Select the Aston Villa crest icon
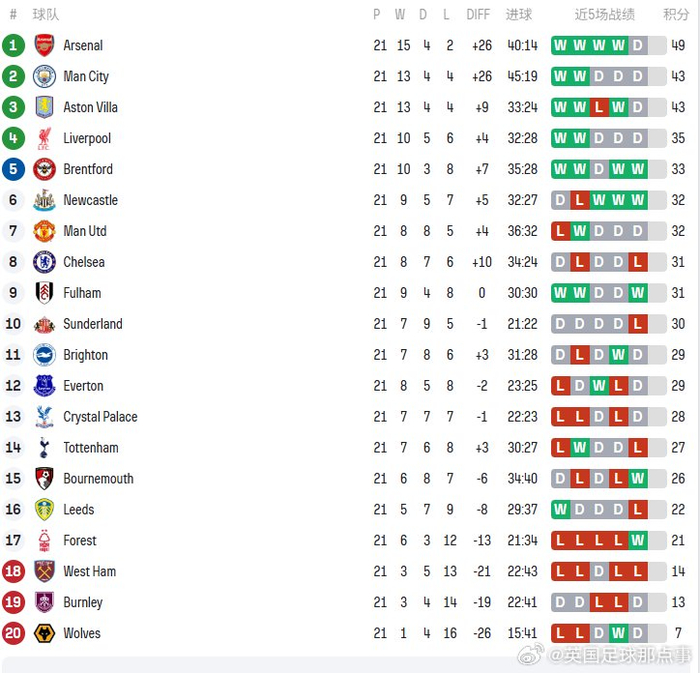 44,107
